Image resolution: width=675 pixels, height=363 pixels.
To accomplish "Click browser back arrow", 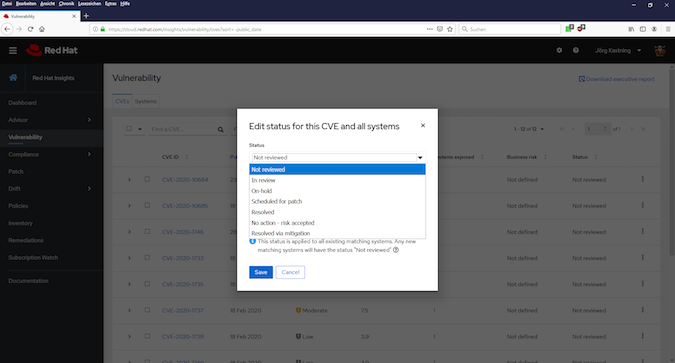I will point(7,29).
